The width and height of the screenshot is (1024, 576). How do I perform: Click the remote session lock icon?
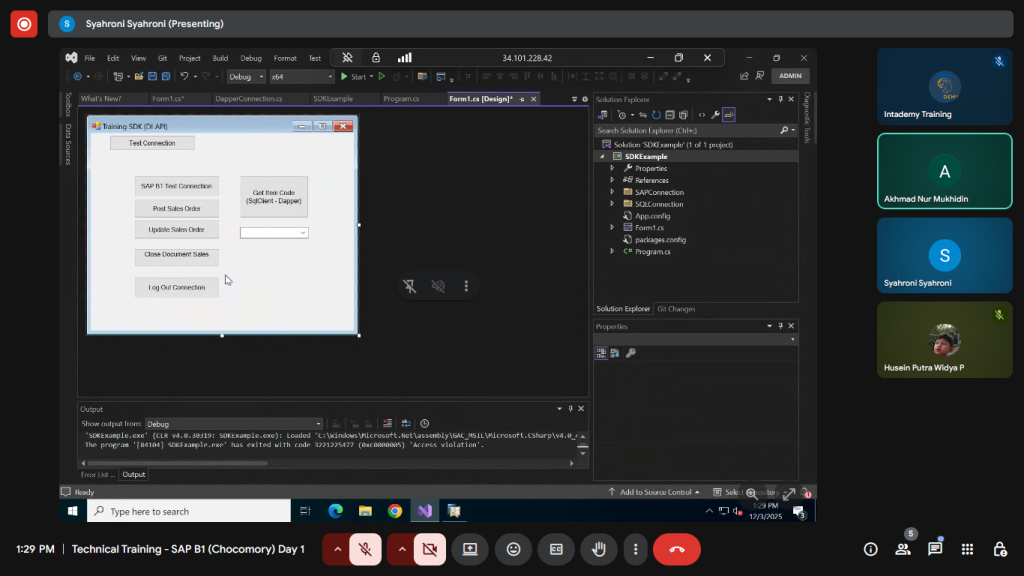(x=376, y=57)
